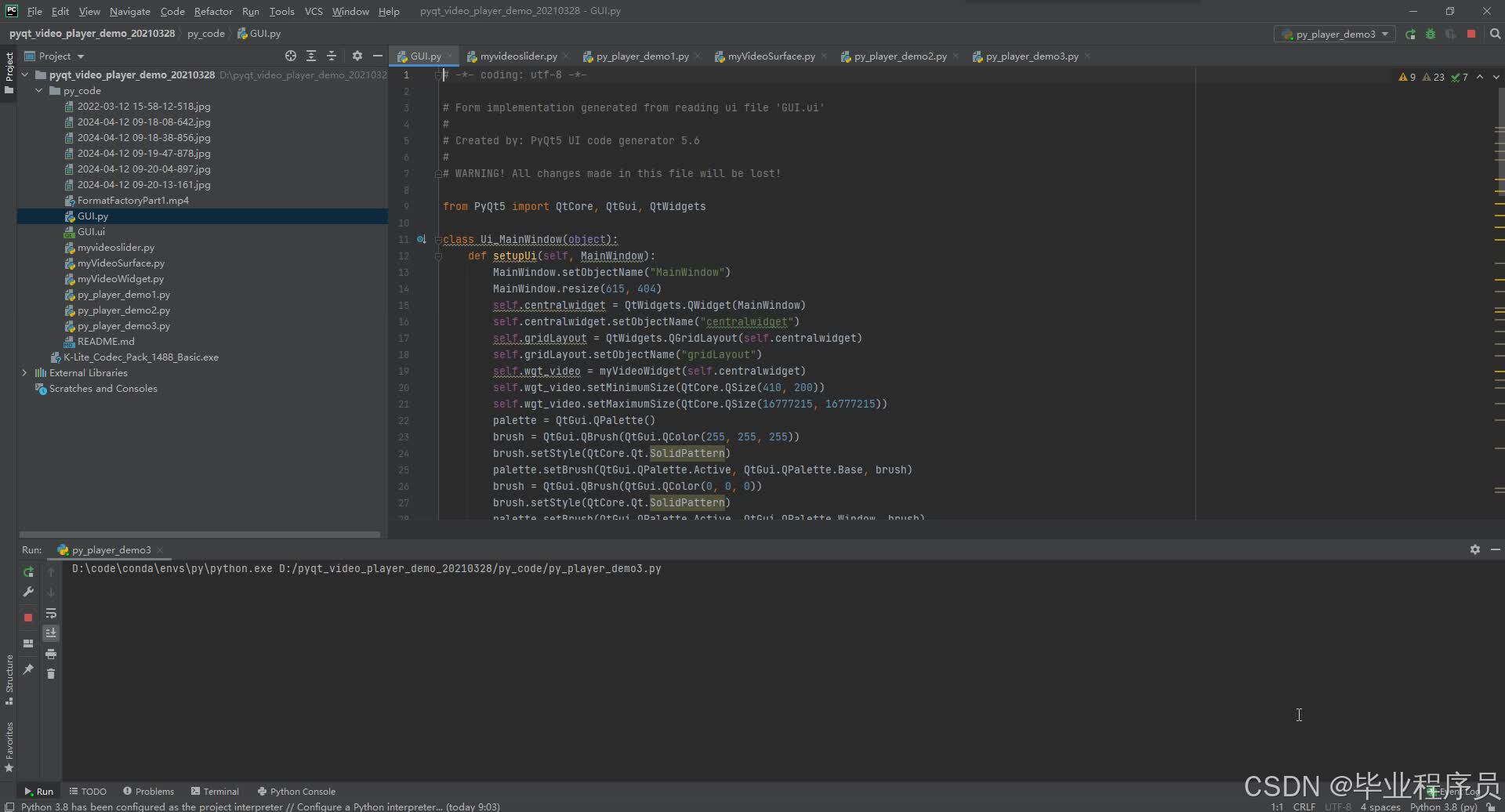The height and width of the screenshot is (812, 1505).
Task: Toggle the Favorites side tool window
Action: point(9,747)
